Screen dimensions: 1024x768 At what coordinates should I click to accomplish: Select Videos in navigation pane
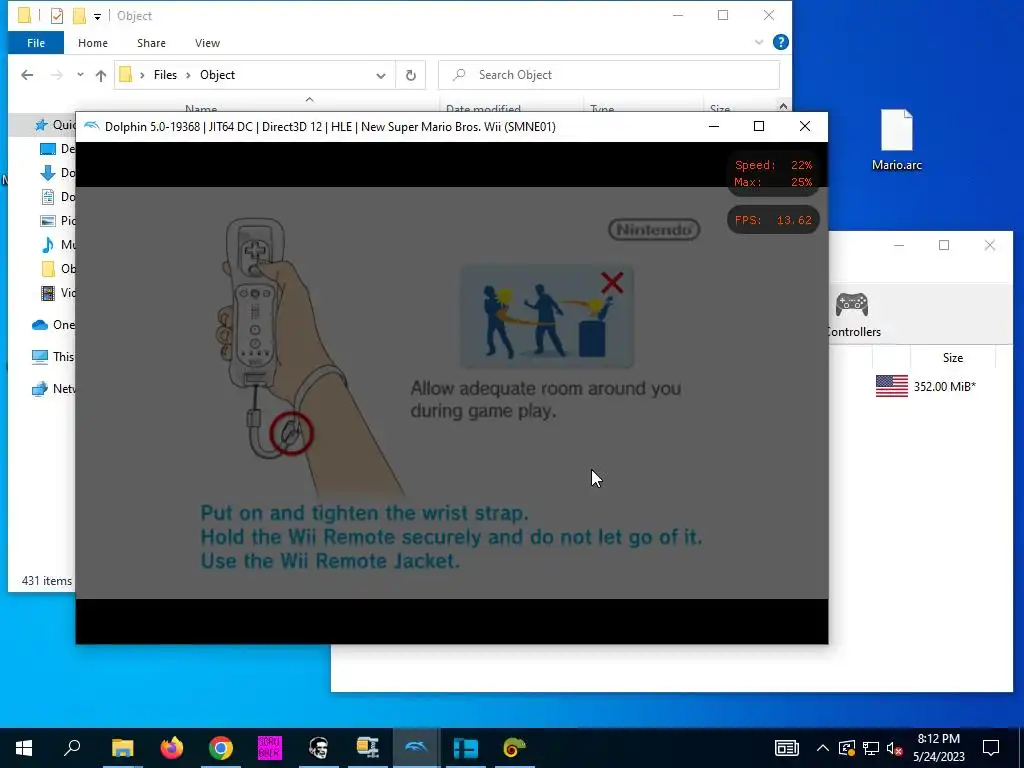point(57,293)
